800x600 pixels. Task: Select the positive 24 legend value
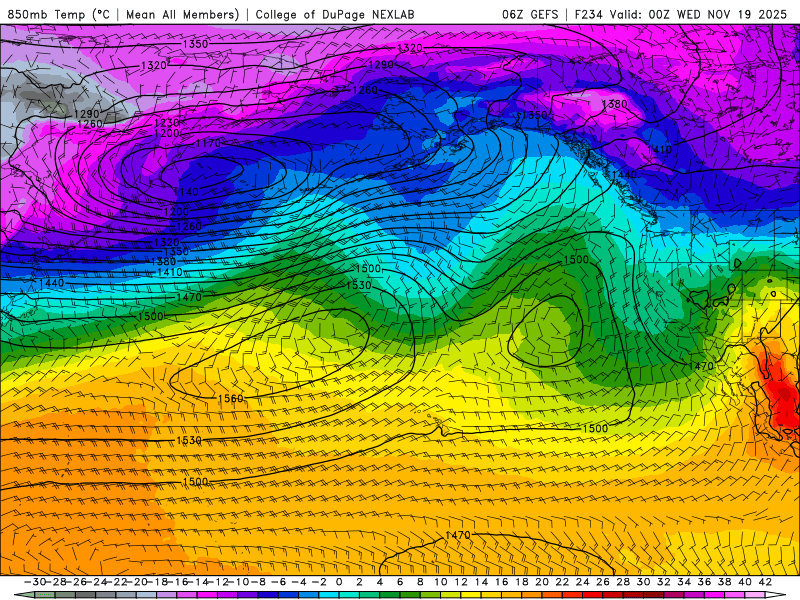[x=583, y=582]
